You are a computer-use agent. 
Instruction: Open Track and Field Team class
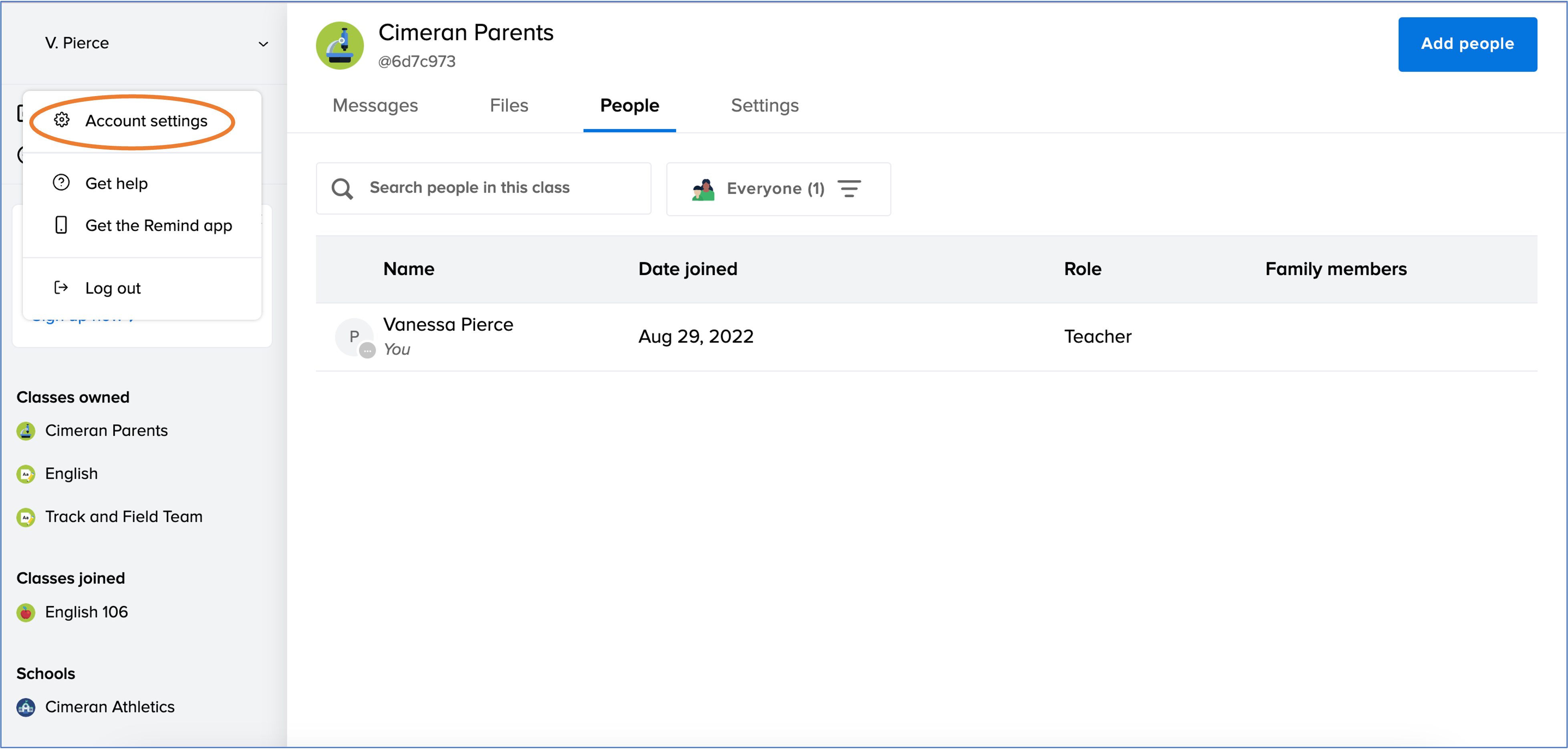(x=123, y=517)
